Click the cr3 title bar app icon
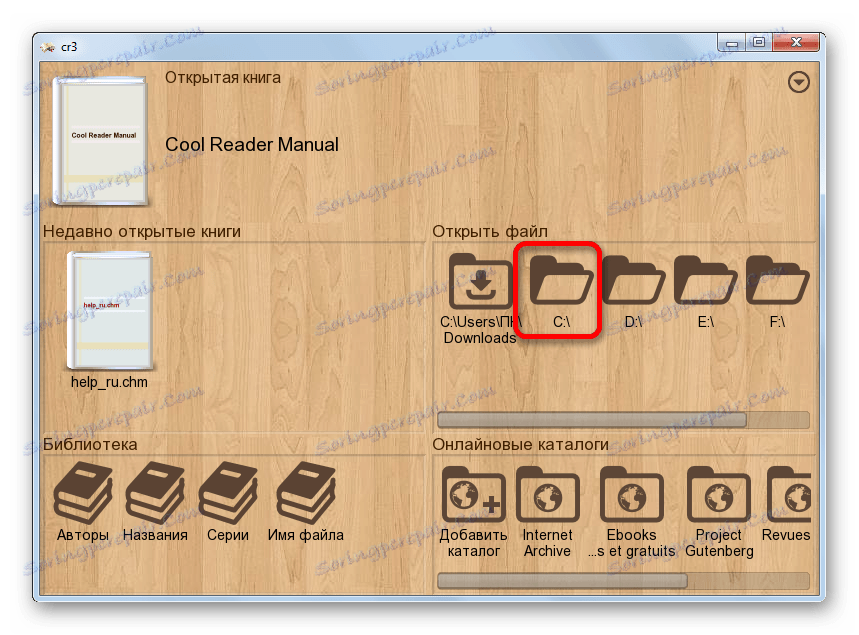 (48, 47)
